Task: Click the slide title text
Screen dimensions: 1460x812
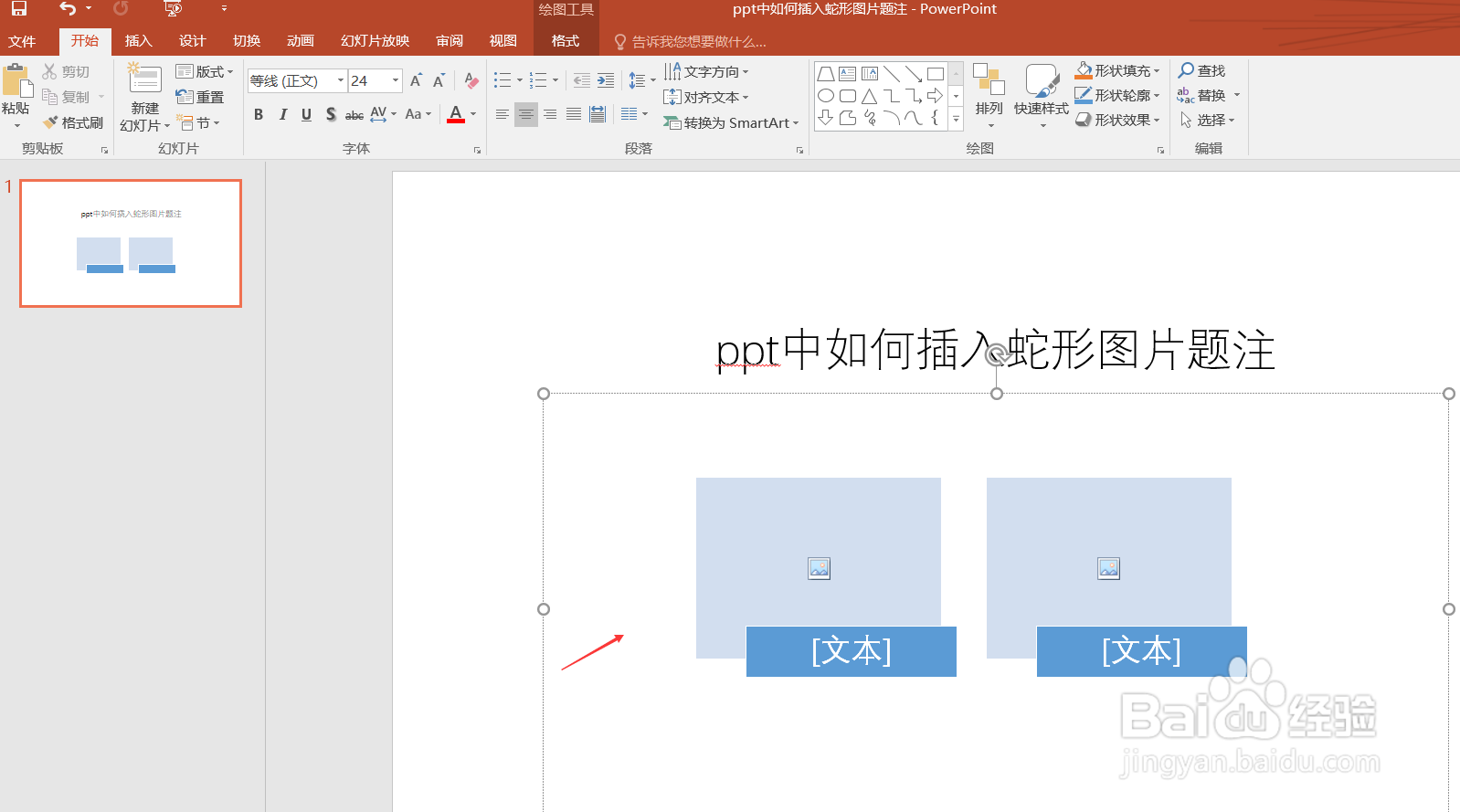Action: (x=995, y=350)
